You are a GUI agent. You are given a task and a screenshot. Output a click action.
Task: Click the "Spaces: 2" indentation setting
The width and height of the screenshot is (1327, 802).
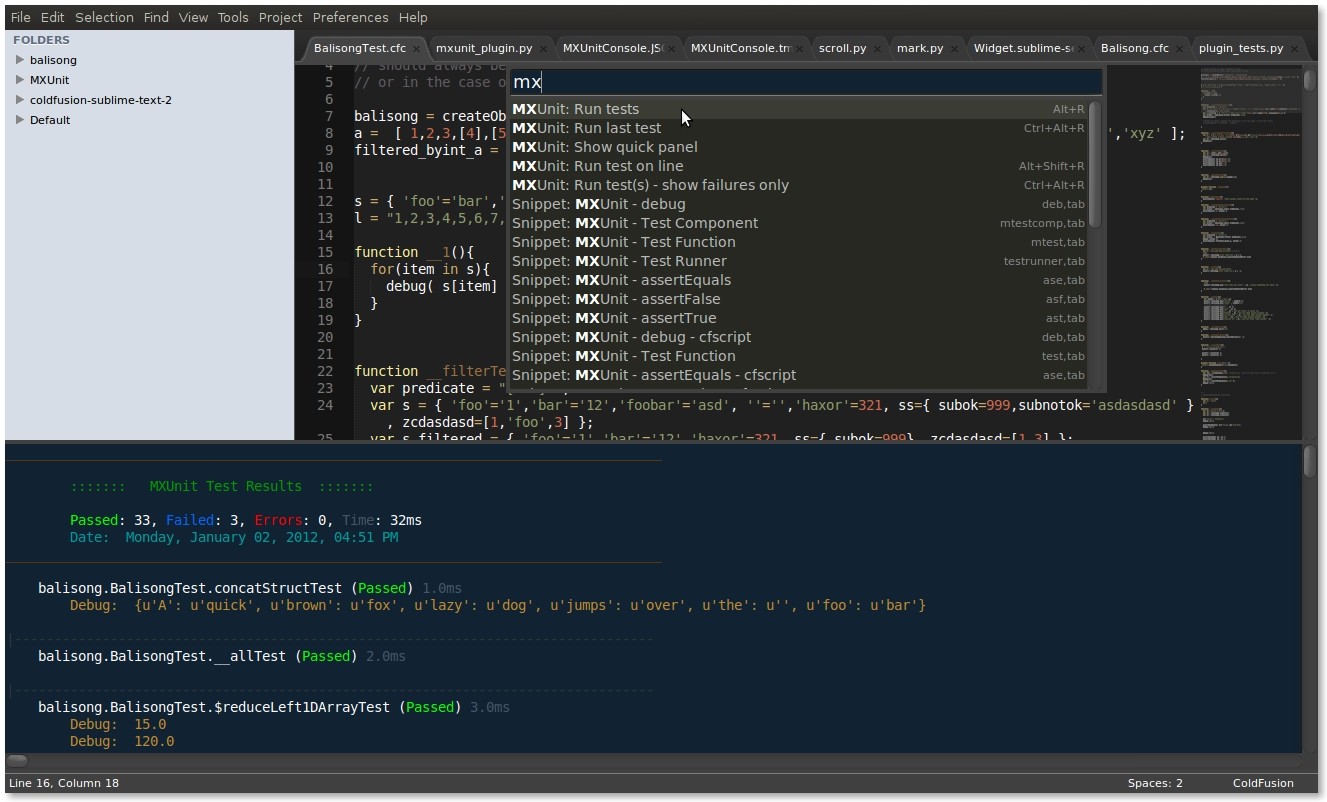[x=1155, y=783]
